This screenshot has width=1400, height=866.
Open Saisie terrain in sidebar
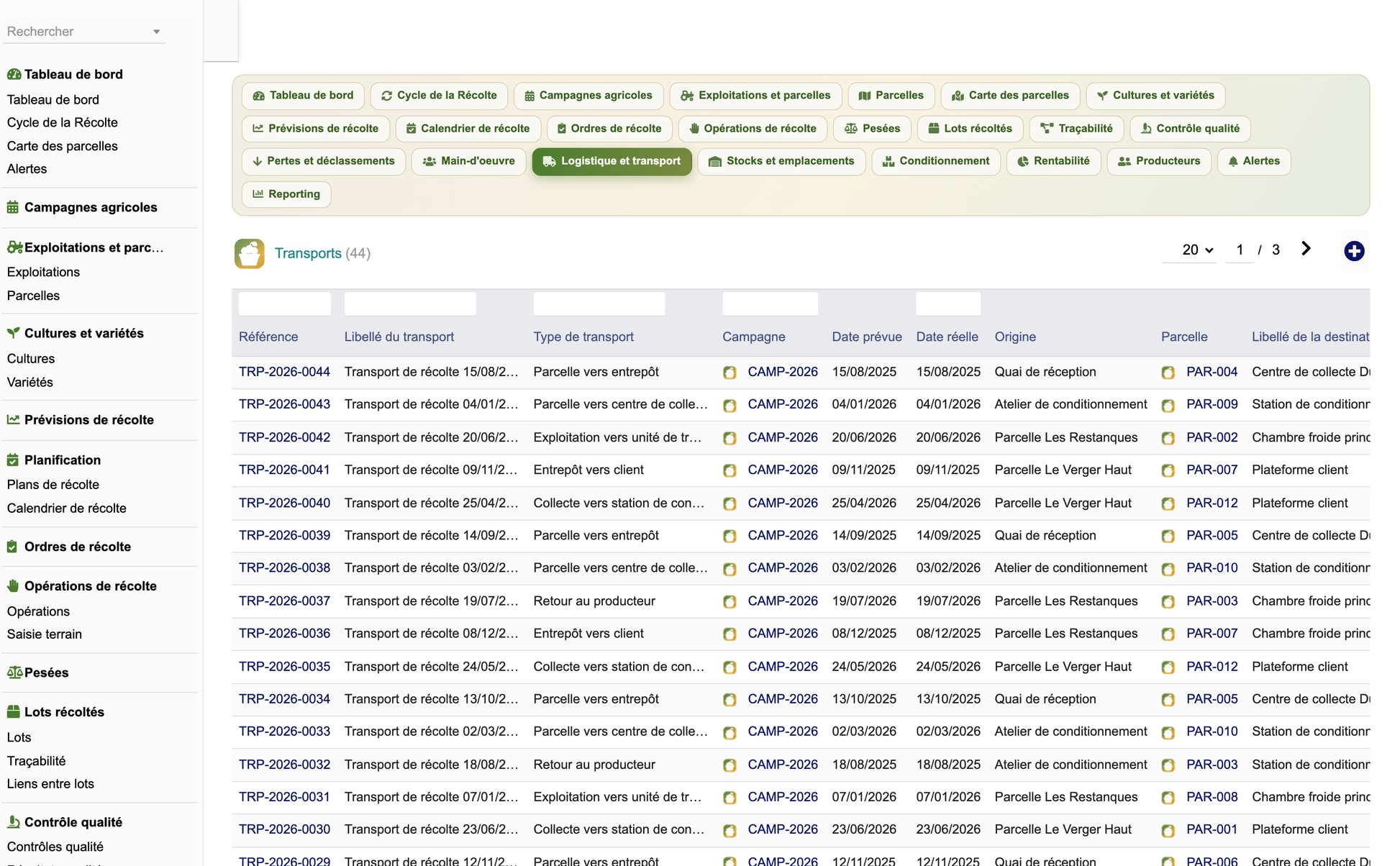pyautogui.click(x=45, y=634)
